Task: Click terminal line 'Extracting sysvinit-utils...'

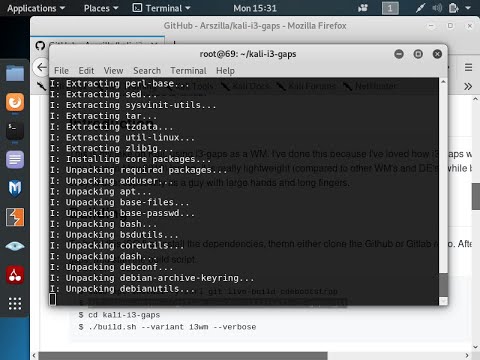Action: pyautogui.click(x=133, y=105)
